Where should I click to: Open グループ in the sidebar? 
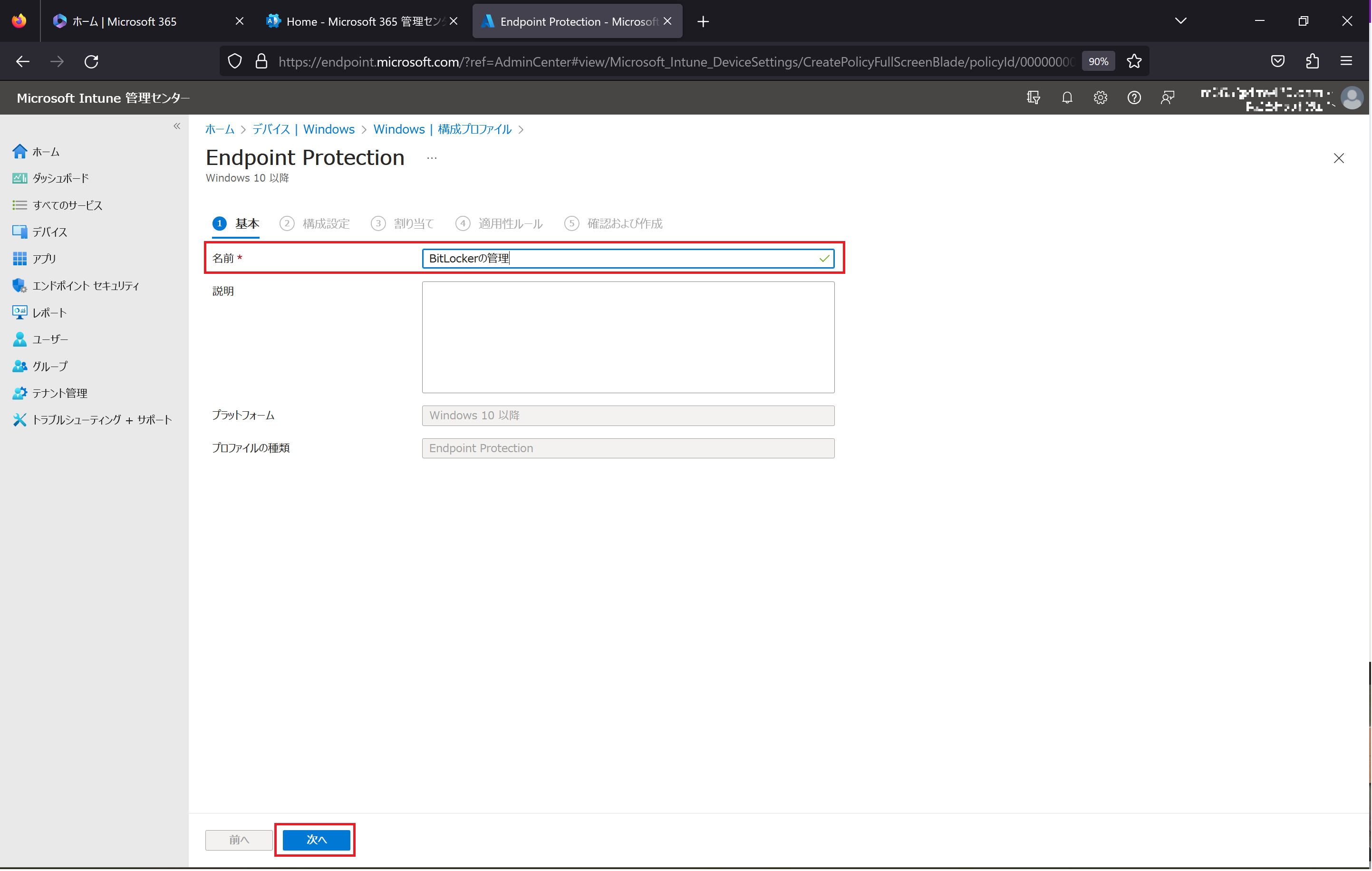coord(40,366)
